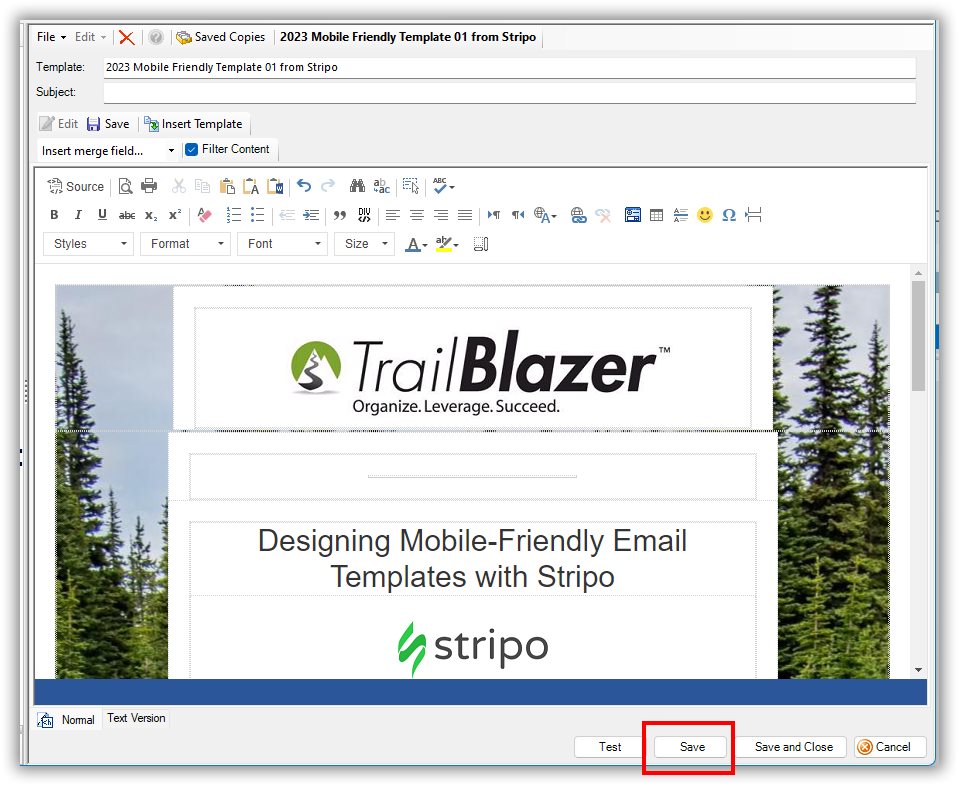This screenshot has width=959, height=786.
Task: Align text right
Action: pyautogui.click(x=441, y=215)
